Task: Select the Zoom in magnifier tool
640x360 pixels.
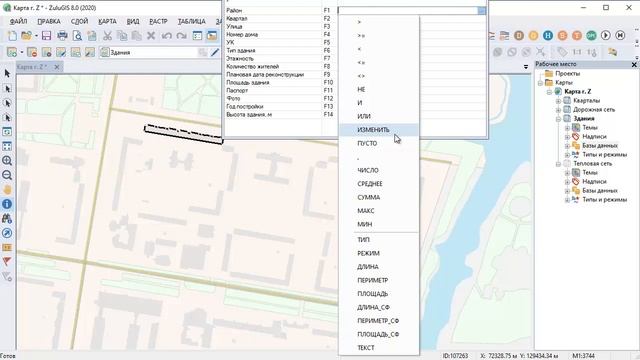Action: [7, 160]
